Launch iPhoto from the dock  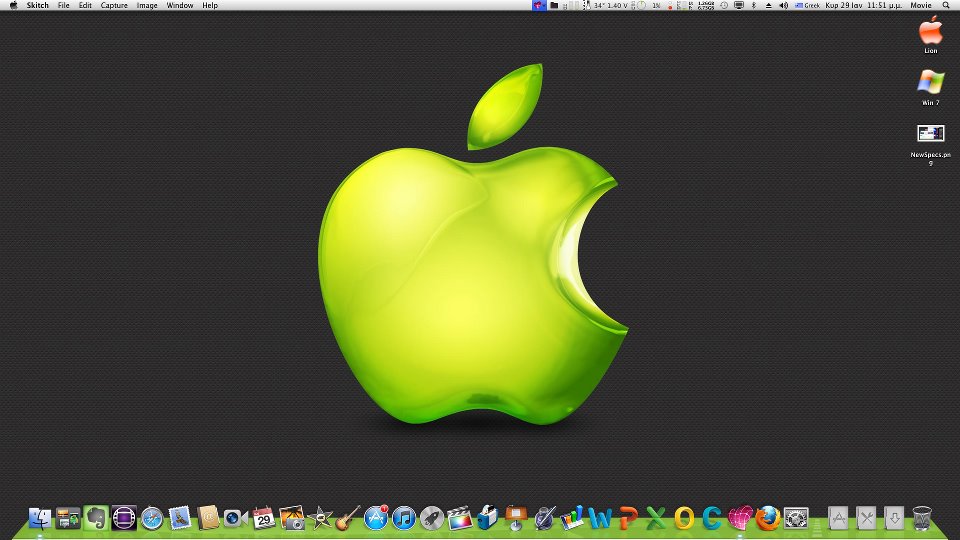coord(292,519)
